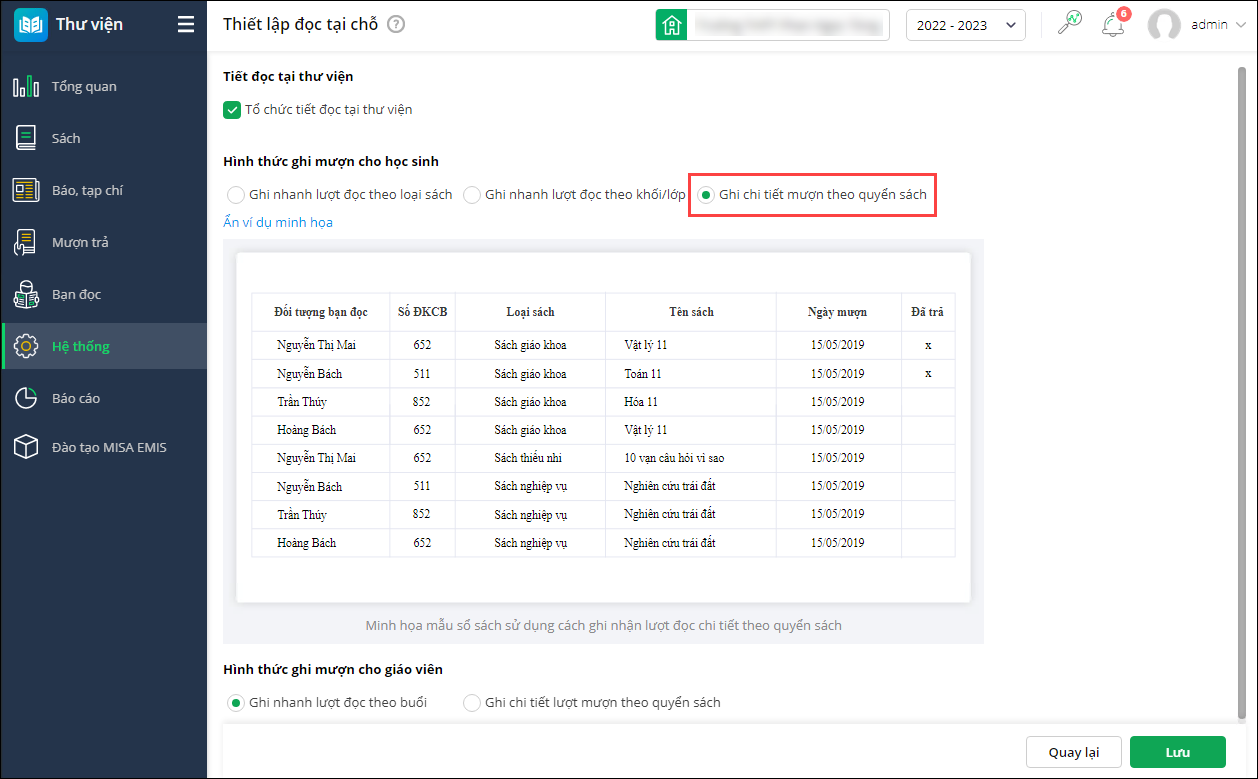Viewport: 1258px width, 779px height.
Task: Click the Tiết đọc tại thư viện heading
Action: pyautogui.click(x=288, y=76)
